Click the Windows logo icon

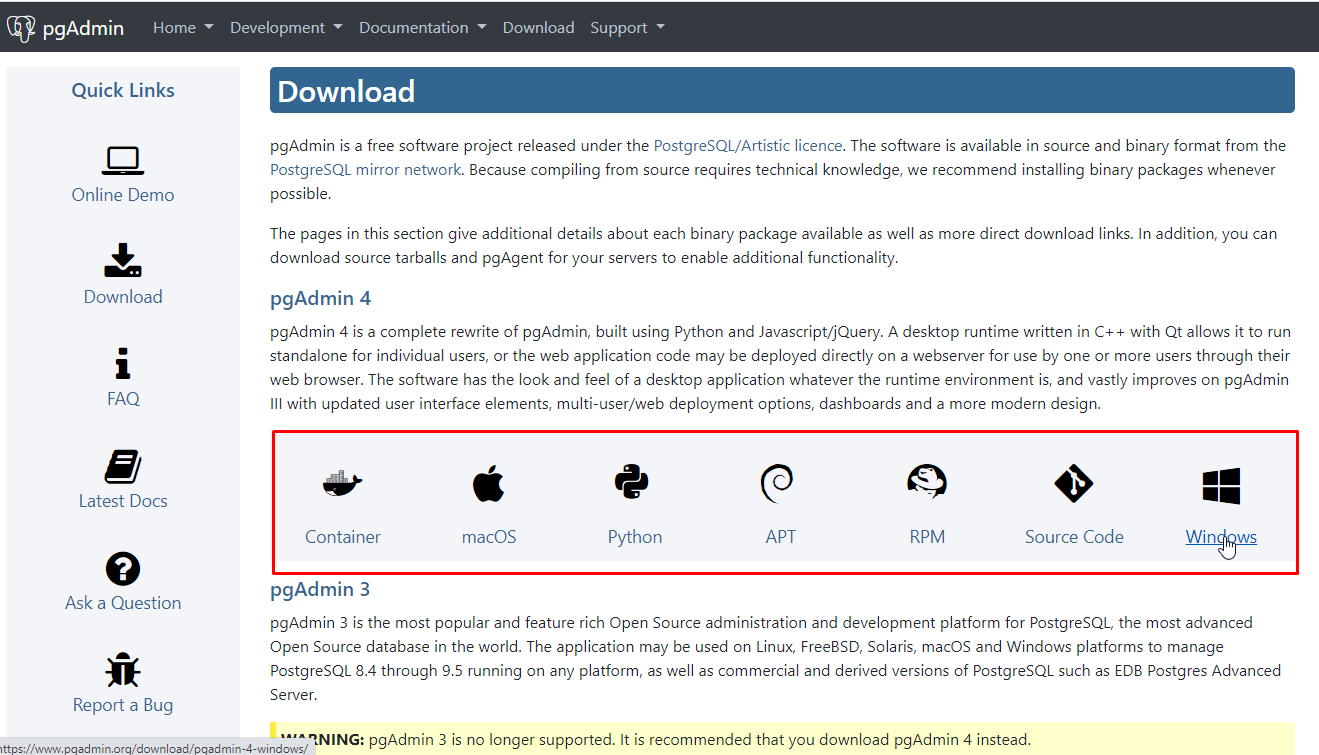(x=1221, y=486)
